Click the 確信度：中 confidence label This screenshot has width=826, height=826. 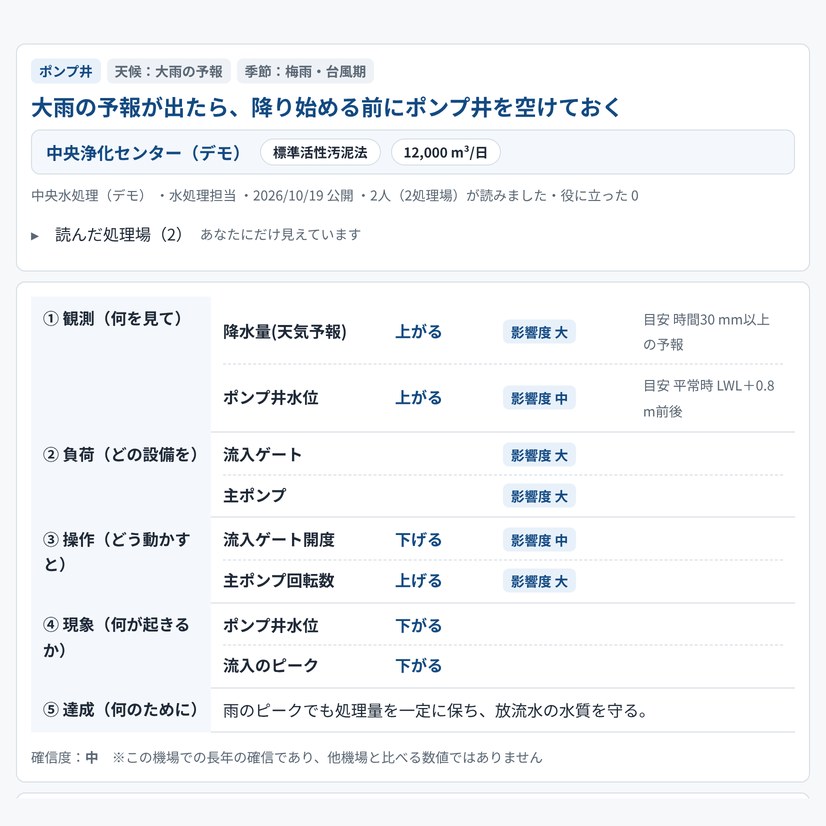(65, 758)
